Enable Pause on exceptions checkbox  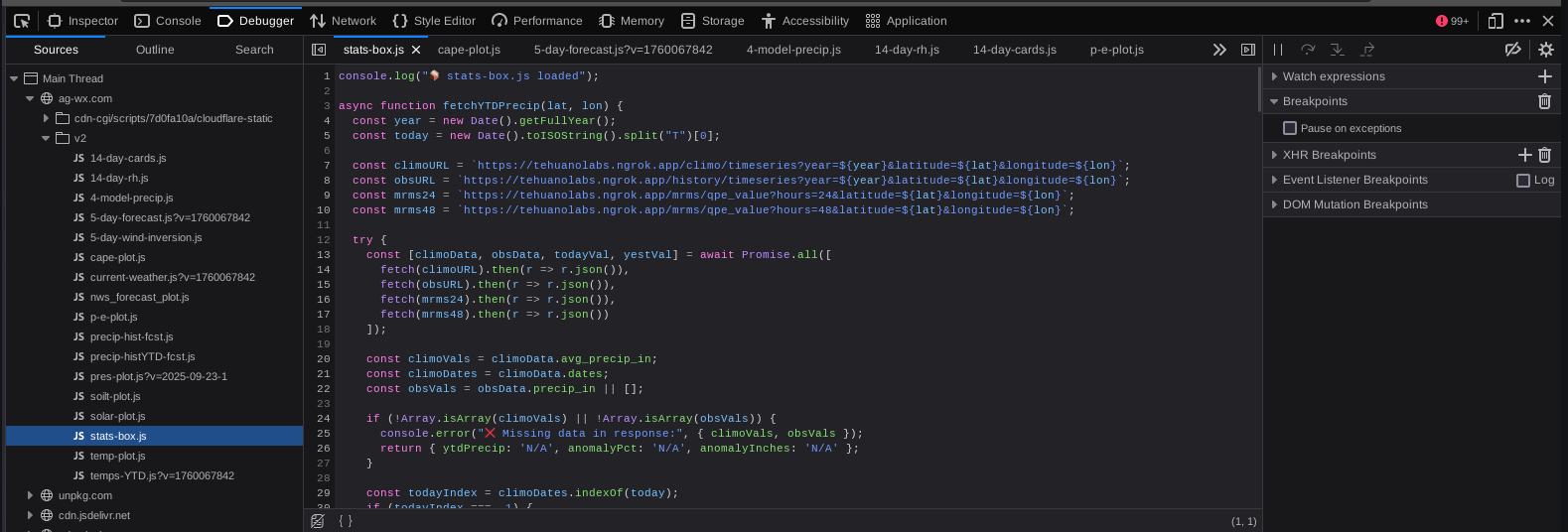click(x=1290, y=128)
